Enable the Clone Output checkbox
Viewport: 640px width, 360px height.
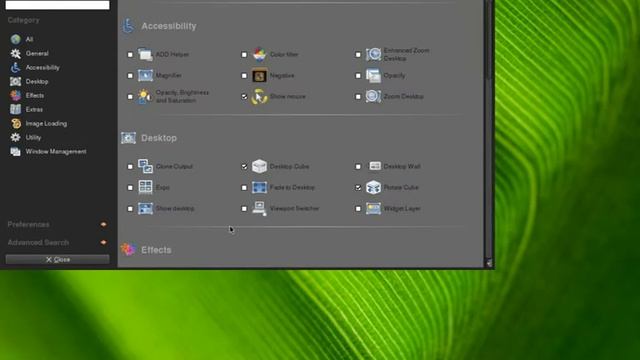[x=130, y=167]
